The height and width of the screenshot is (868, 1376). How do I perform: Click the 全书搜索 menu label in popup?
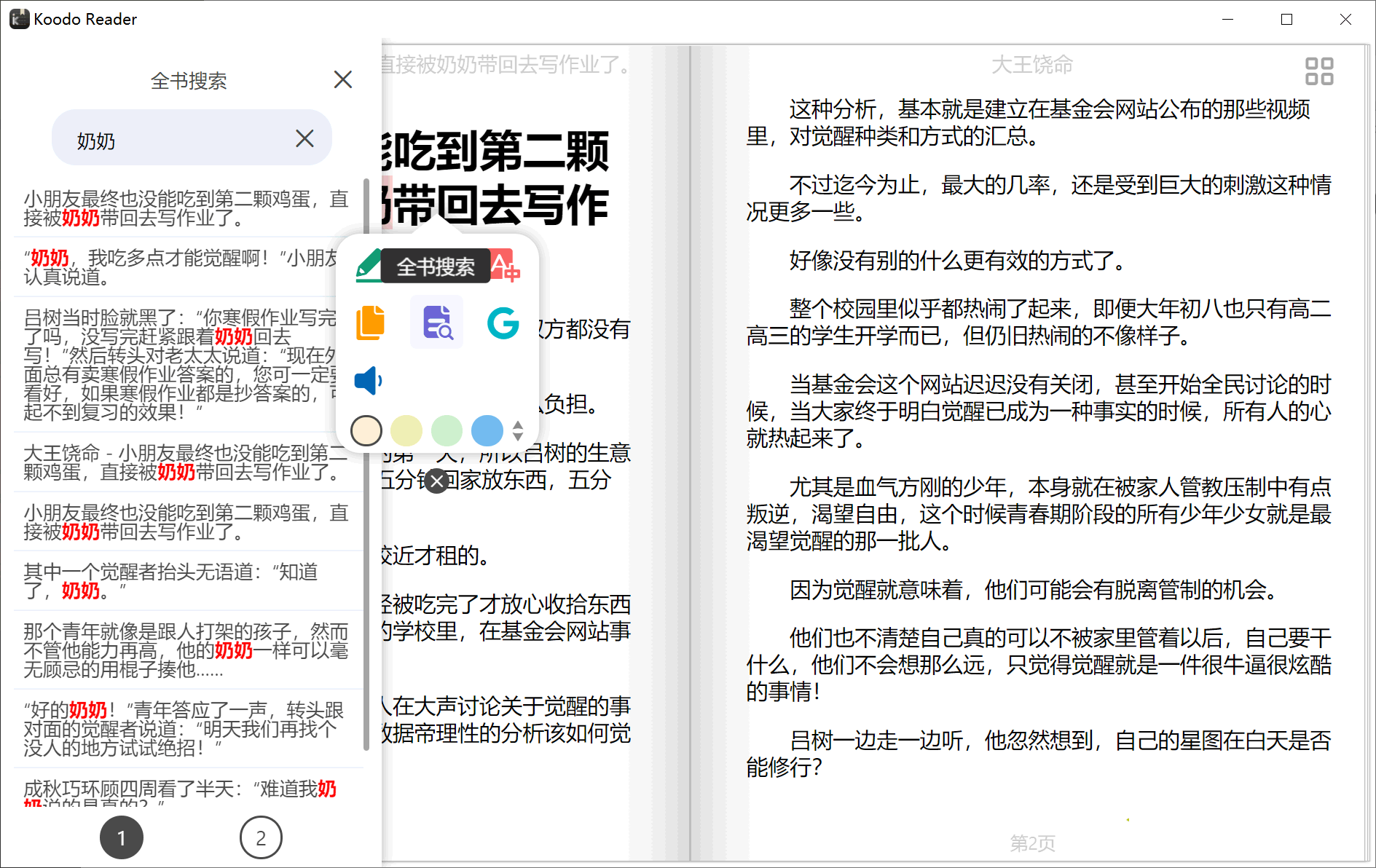[x=437, y=267]
